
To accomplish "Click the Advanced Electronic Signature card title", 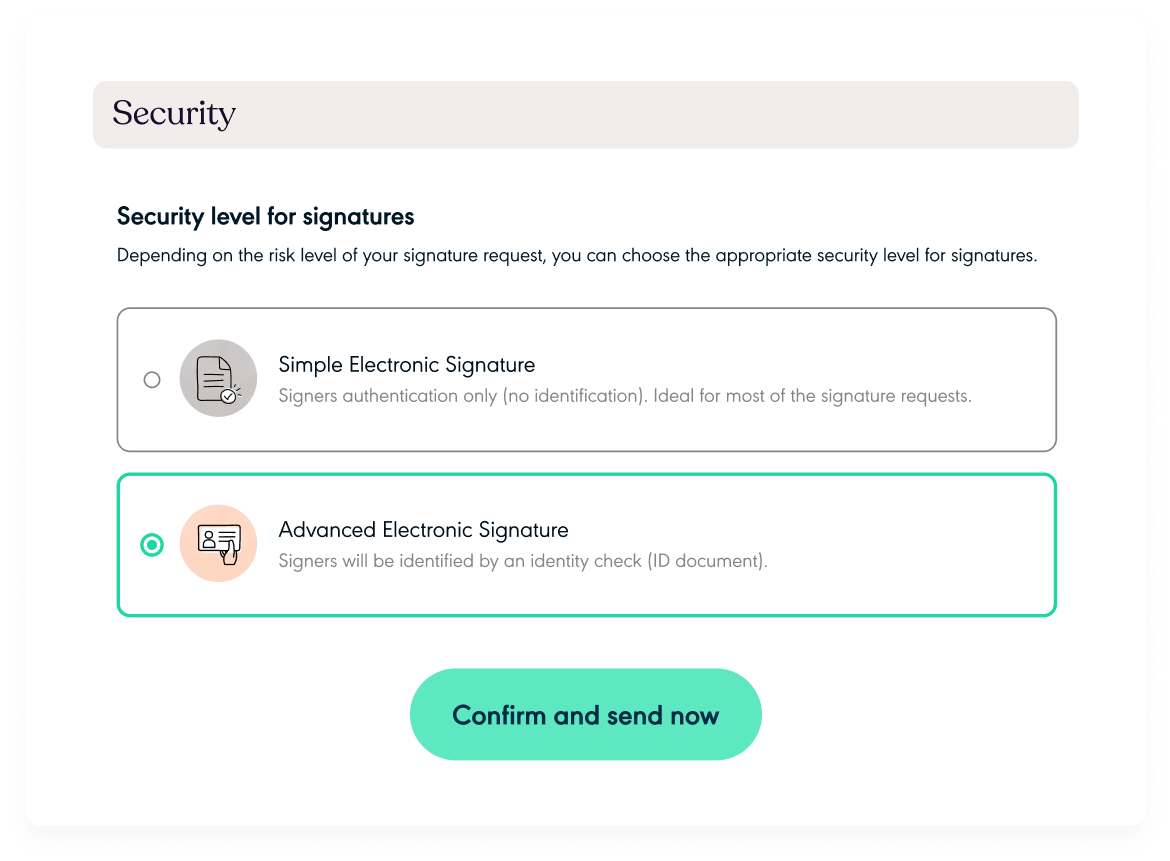I will coord(425,530).
